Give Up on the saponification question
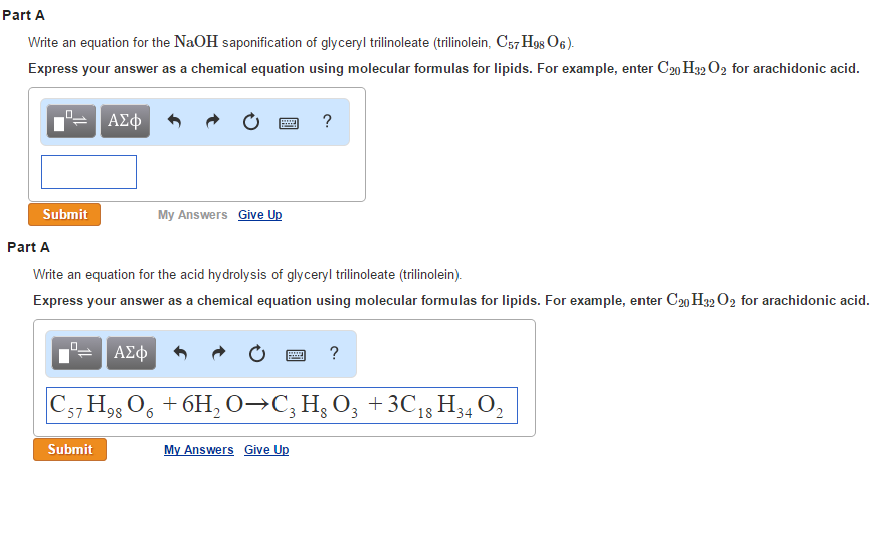Screen dimensions: 893x541 (260, 215)
